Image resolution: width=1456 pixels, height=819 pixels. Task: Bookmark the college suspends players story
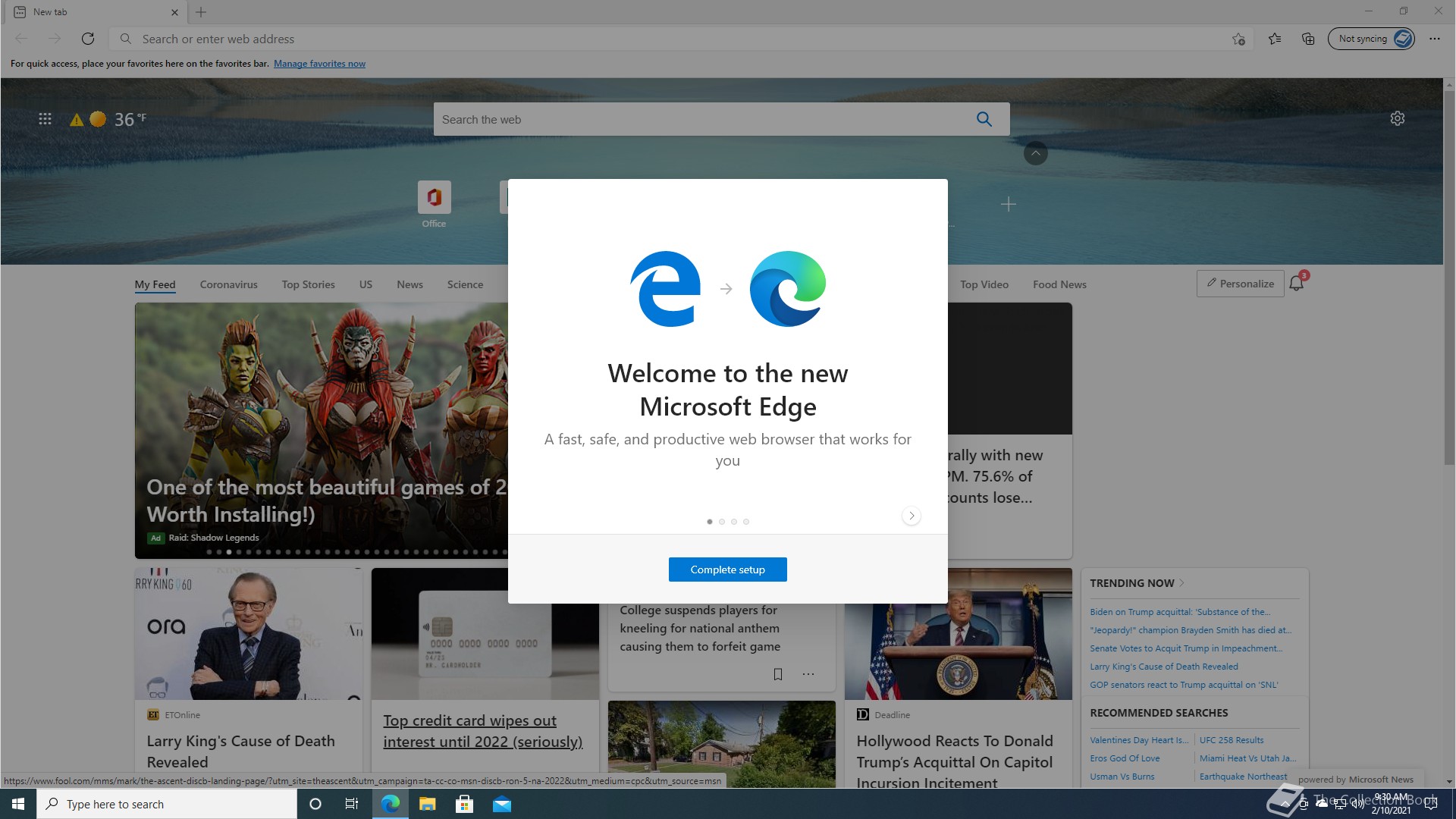click(777, 674)
